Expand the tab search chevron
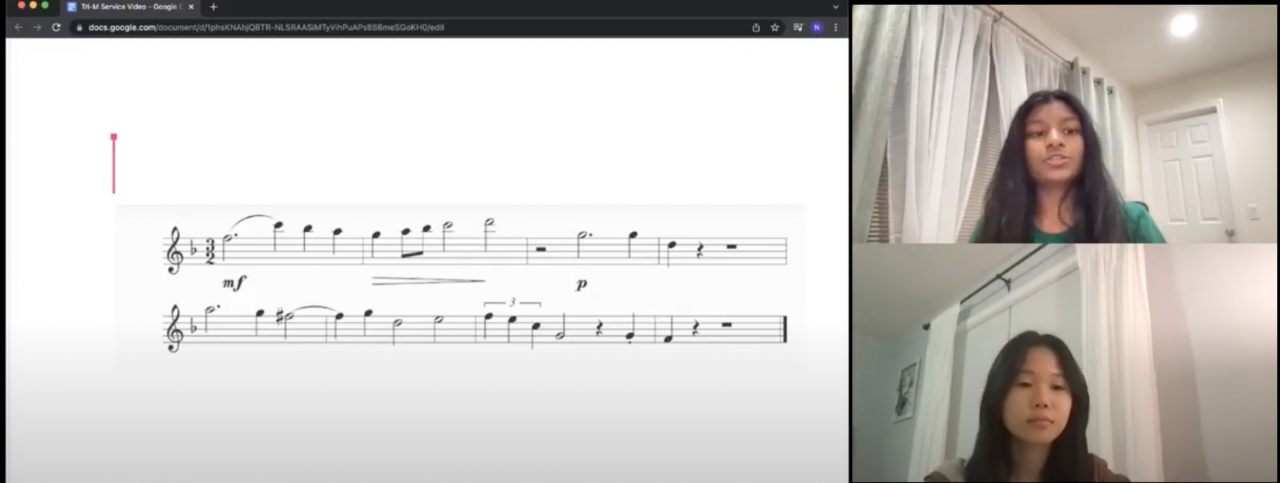The image size is (1280, 483). (x=836, y=7)
